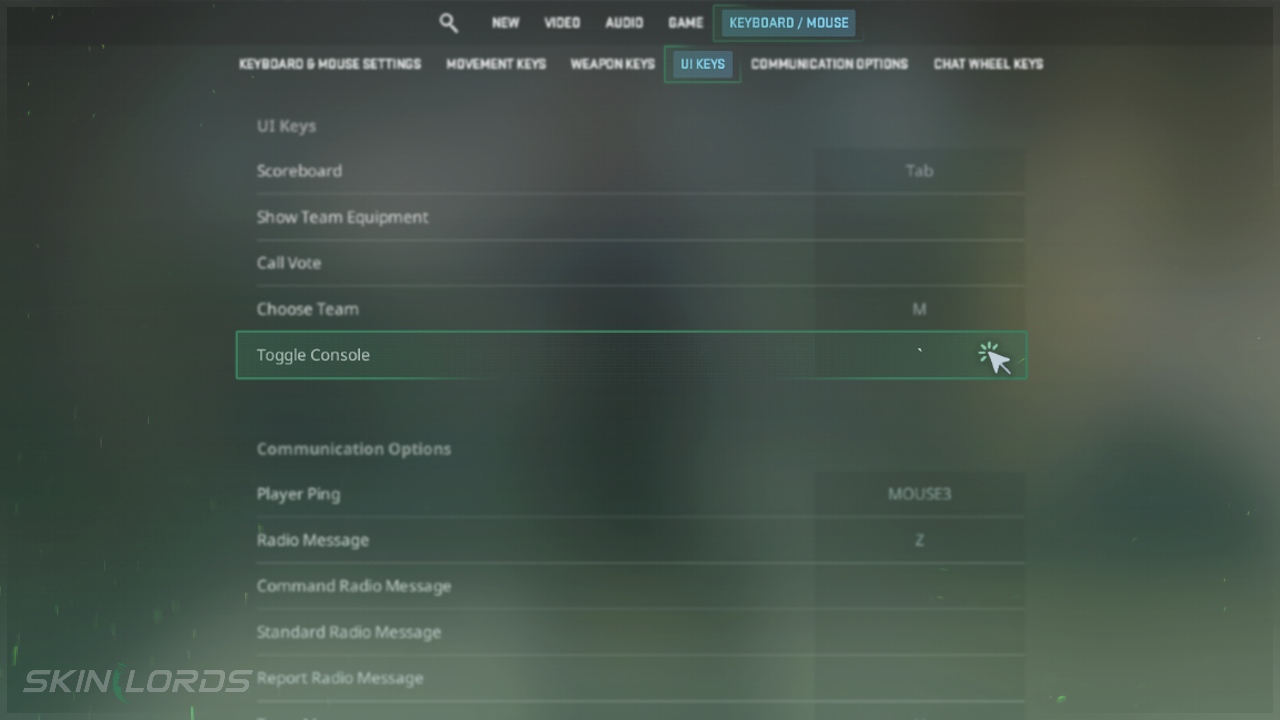Click the UI Keys section heading
1280x720 pixels.
[x=286, y=126]
